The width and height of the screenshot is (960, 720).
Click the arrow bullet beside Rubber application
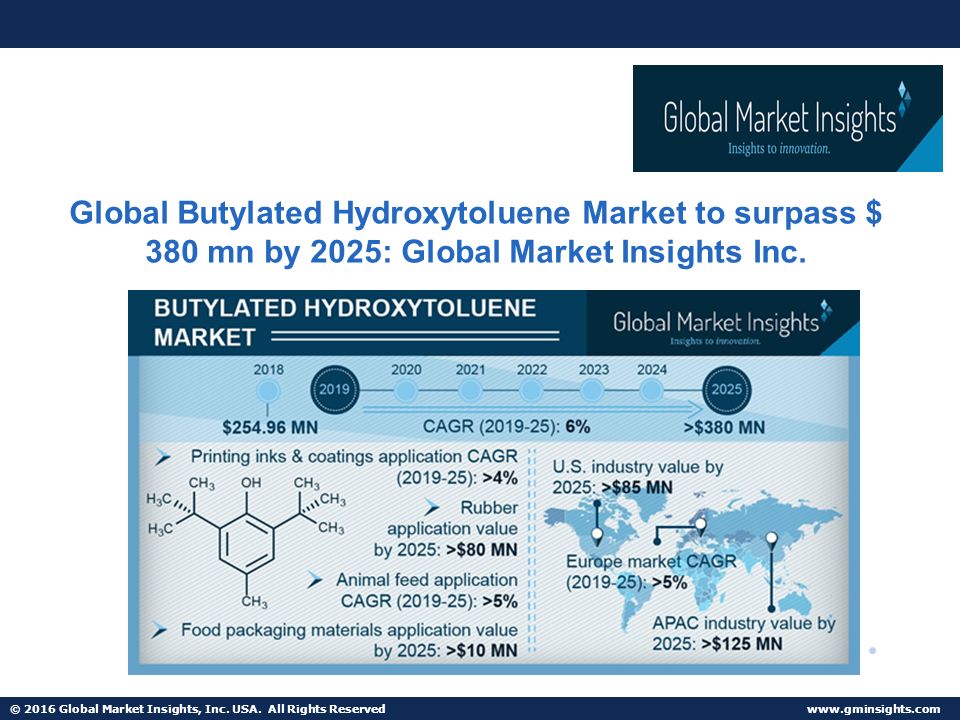[432, 508]
